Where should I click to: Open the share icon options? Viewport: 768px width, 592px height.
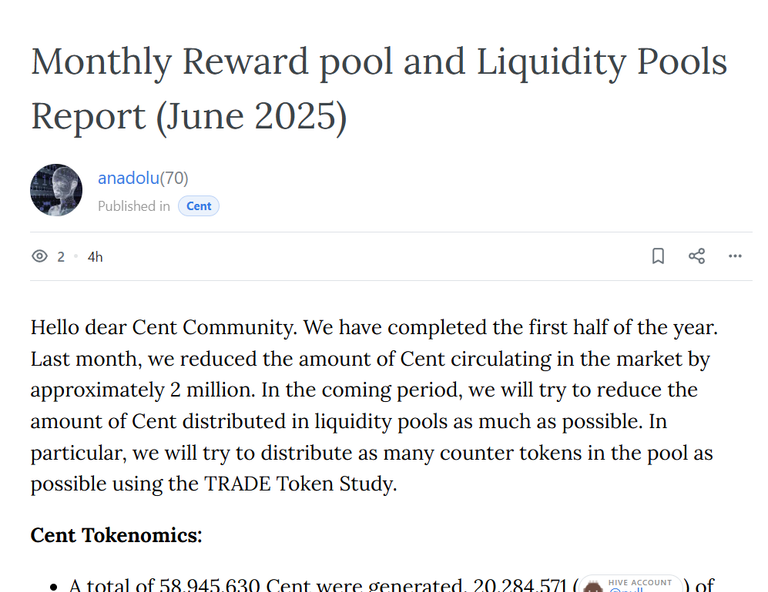pos(696,256)
